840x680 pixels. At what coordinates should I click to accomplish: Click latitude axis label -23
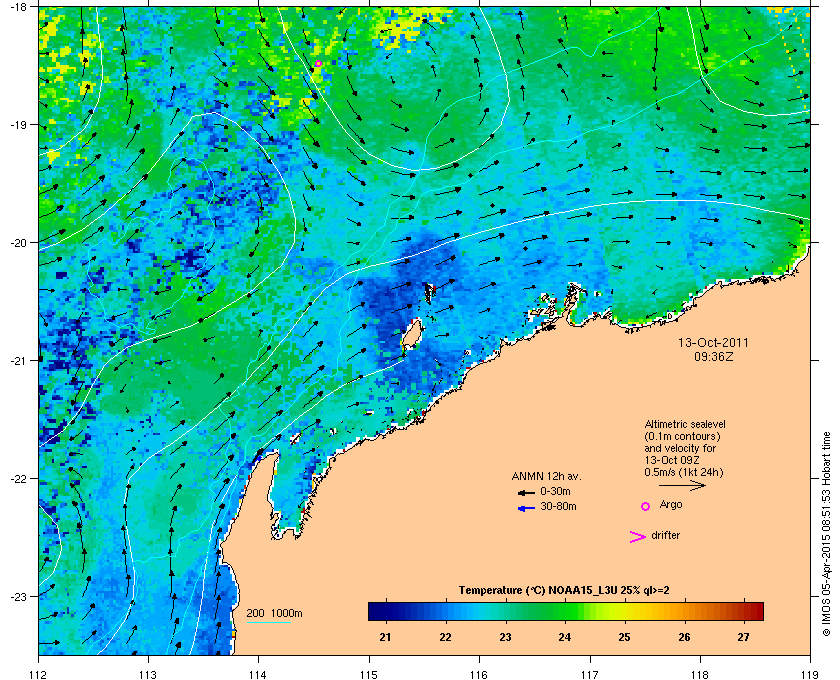17,596
